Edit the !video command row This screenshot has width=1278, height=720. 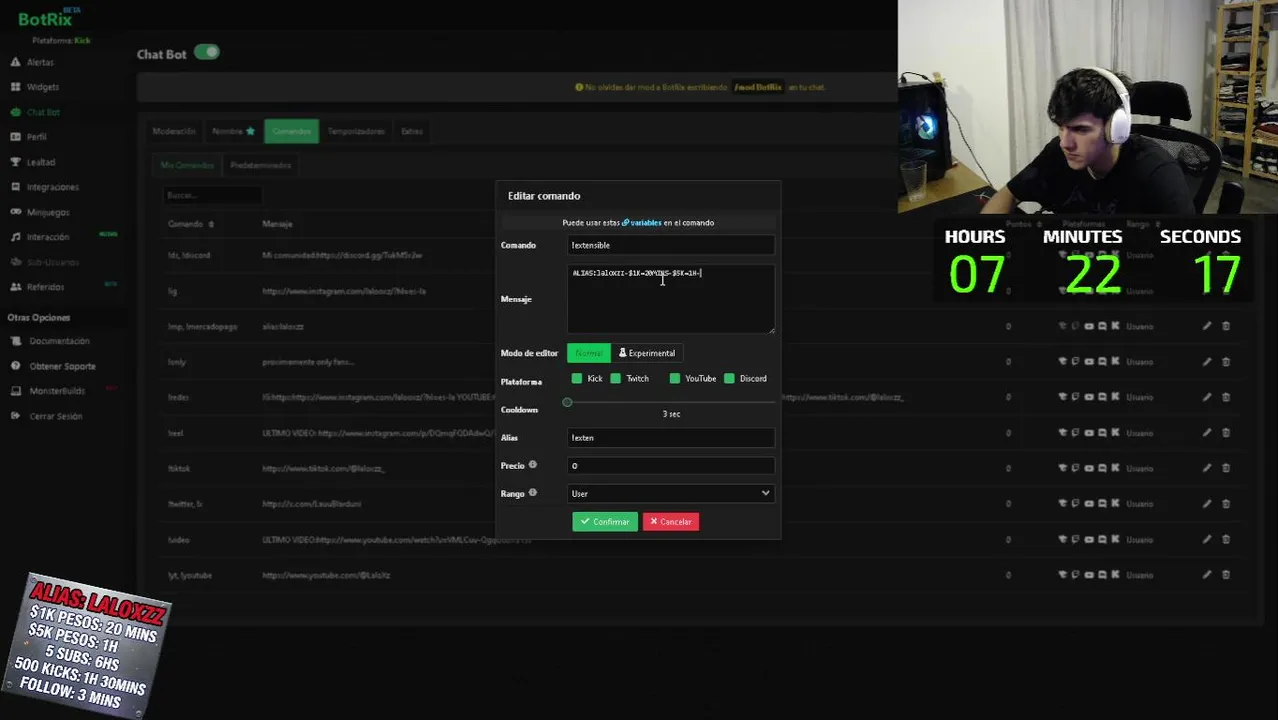coord(1207,539)
